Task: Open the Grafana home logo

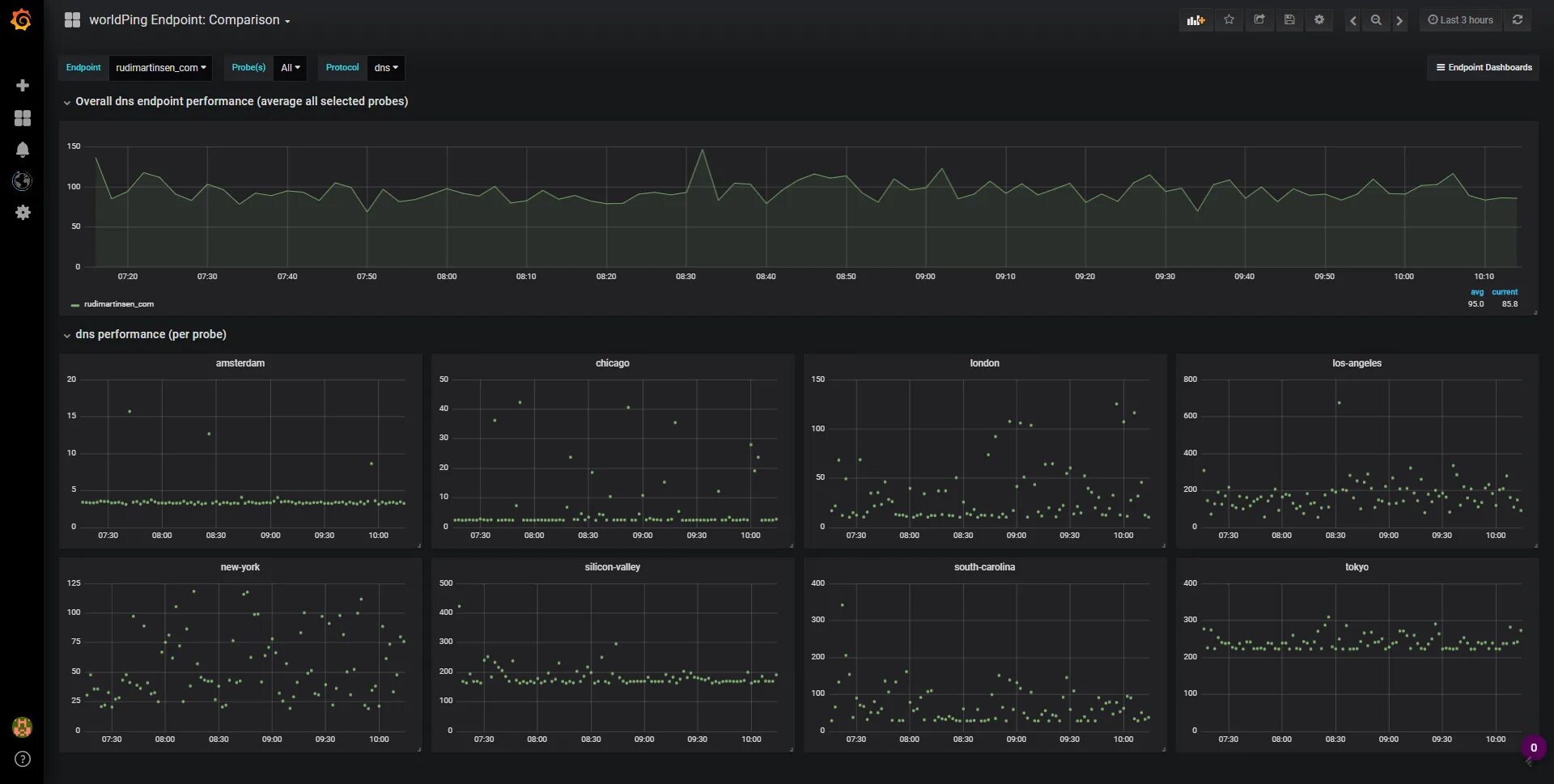Action: pos(22,19)
